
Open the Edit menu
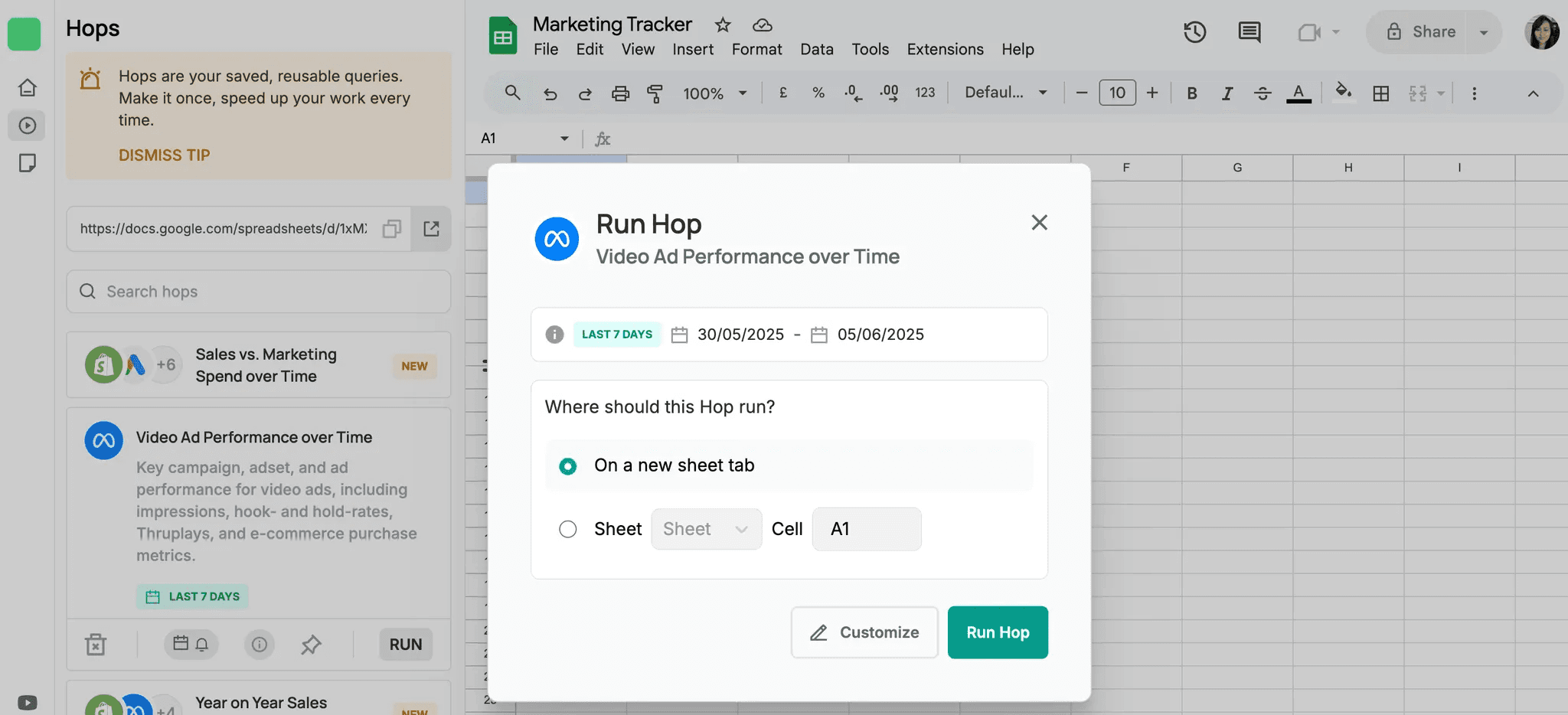(x=590, y=50)
